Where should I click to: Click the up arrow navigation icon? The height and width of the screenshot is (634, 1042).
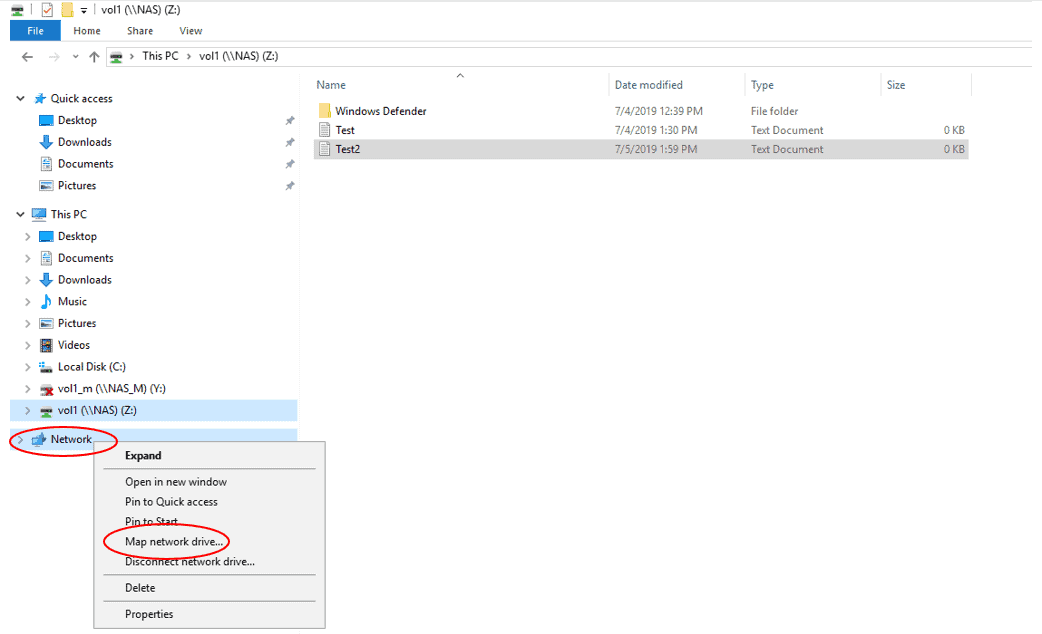pos(94,56)
